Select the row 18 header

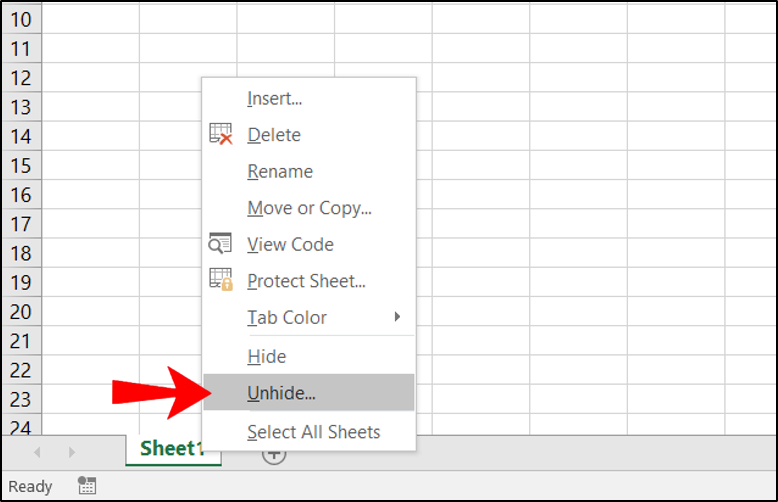tap(20, 253)
